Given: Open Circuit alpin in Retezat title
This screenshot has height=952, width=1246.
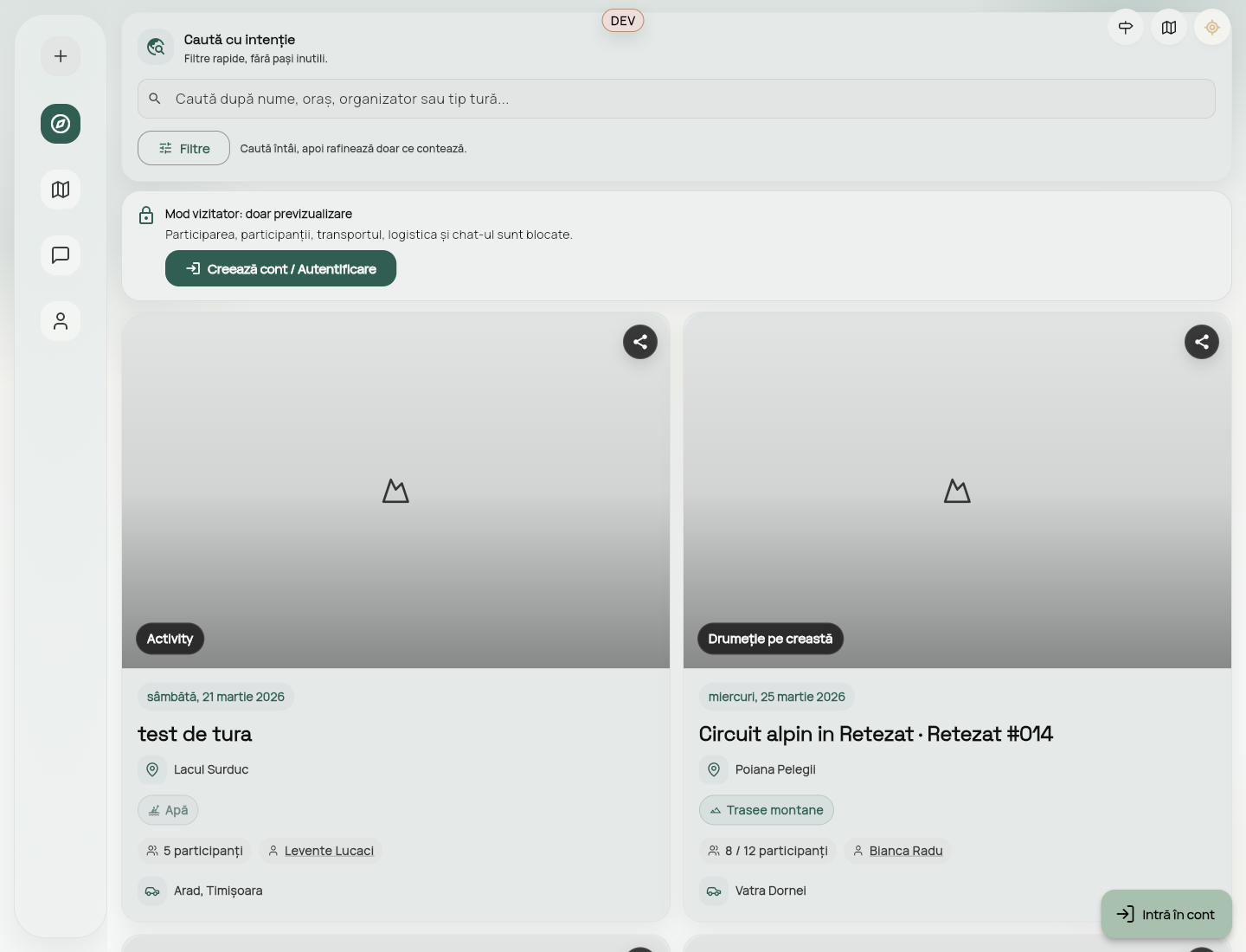Looking at the screenshot, I should pos(876,734).
